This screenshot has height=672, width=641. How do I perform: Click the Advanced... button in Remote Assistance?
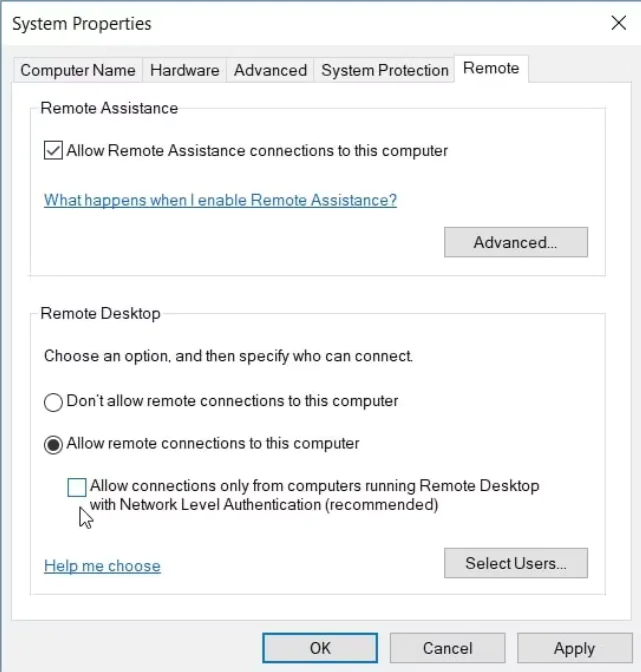[x=515, y=242]
